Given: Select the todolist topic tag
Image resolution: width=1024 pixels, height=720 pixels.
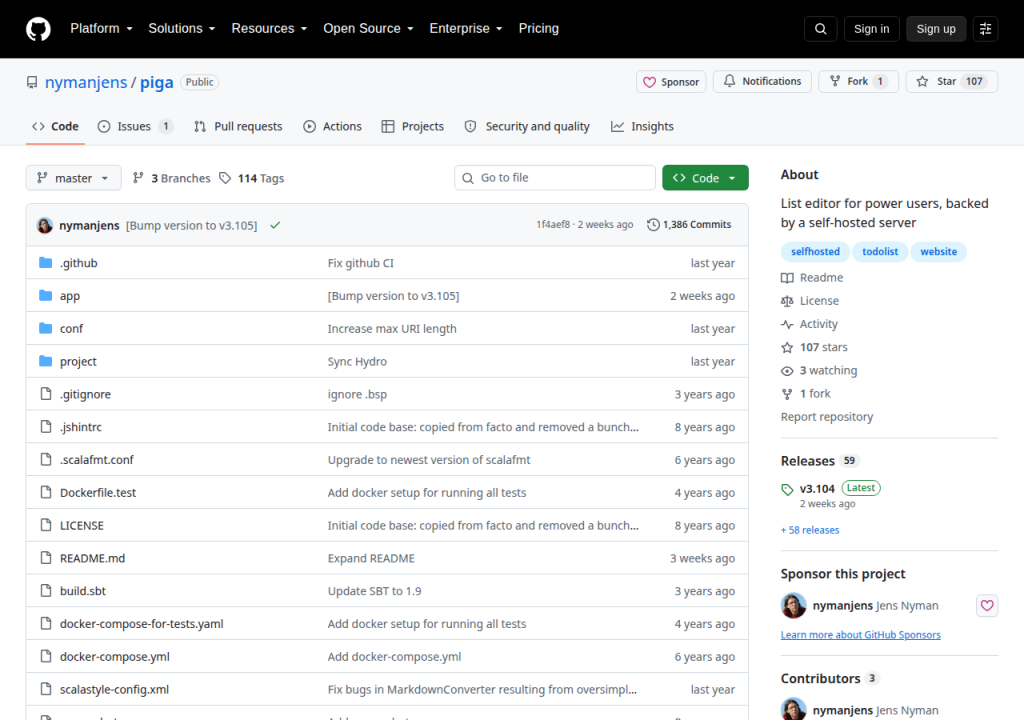Looking at the screenshot, I should [880, 252].
